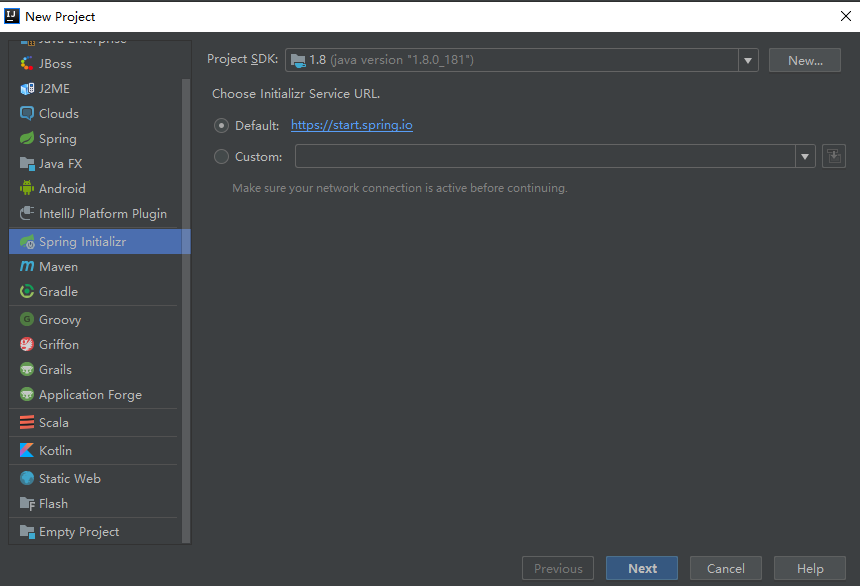Click the Next button
860x586 pixels.
(642, 568)
